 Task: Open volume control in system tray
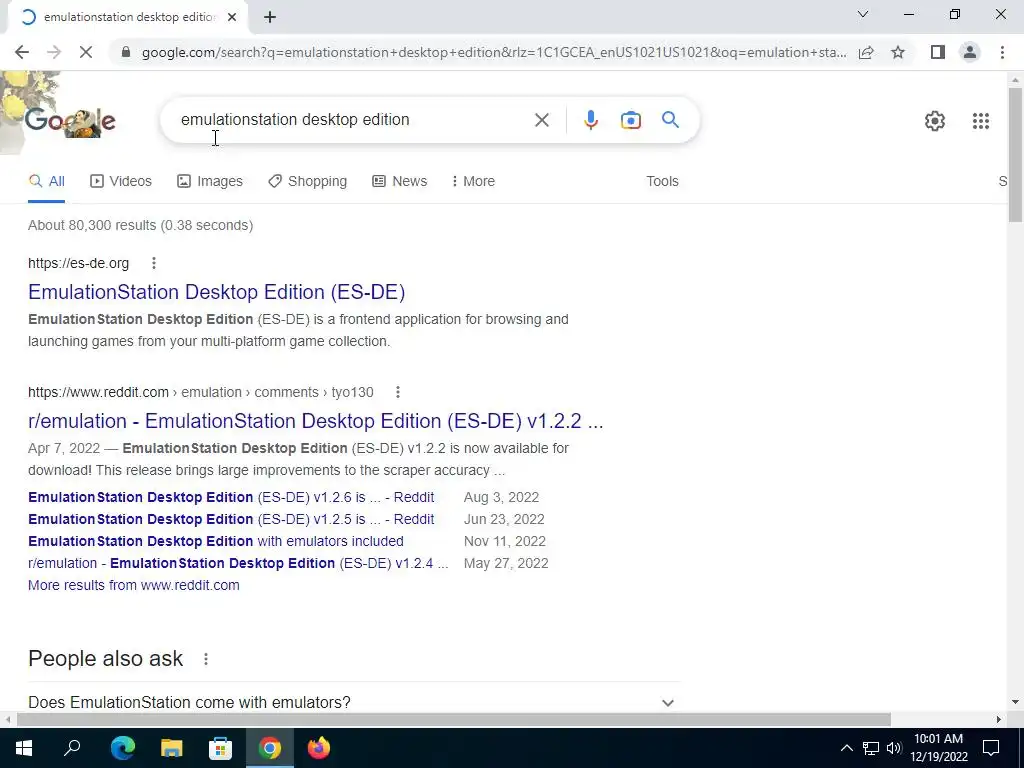[x=894, y=748]
